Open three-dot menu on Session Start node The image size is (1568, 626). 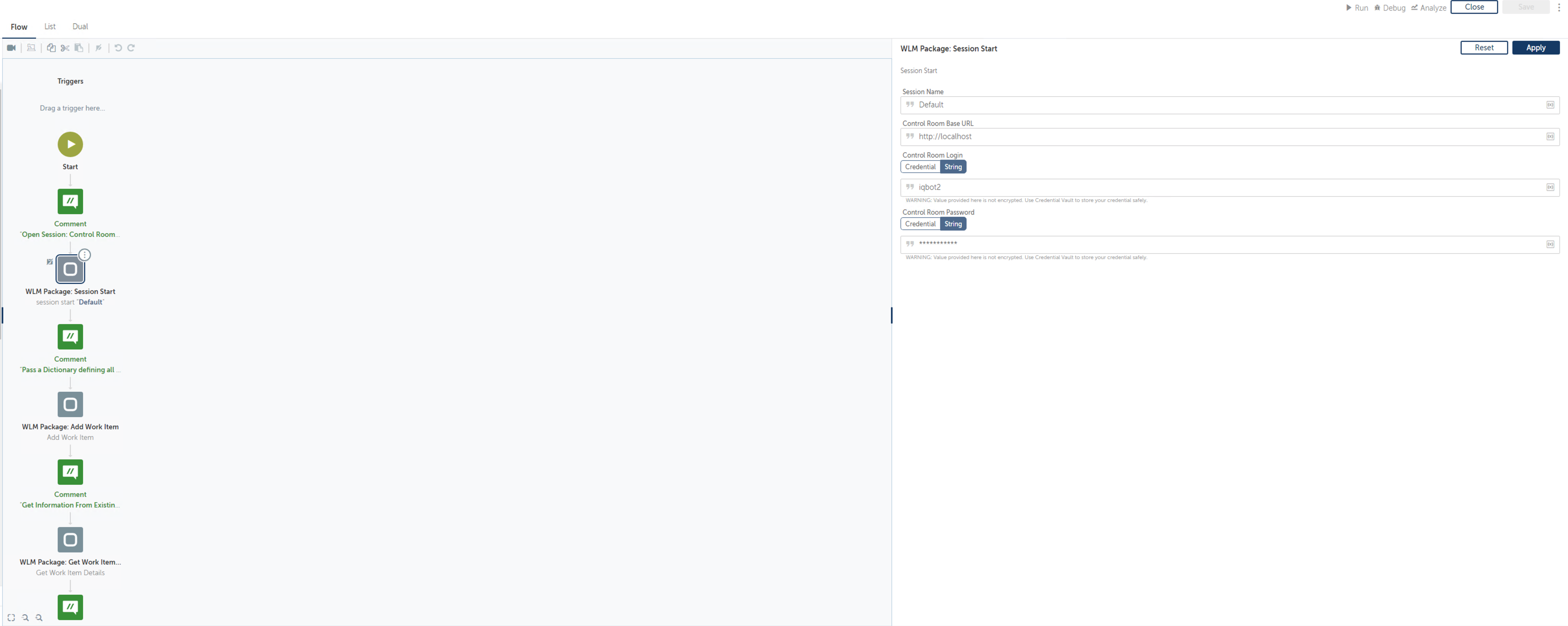[x=85, y=255]
